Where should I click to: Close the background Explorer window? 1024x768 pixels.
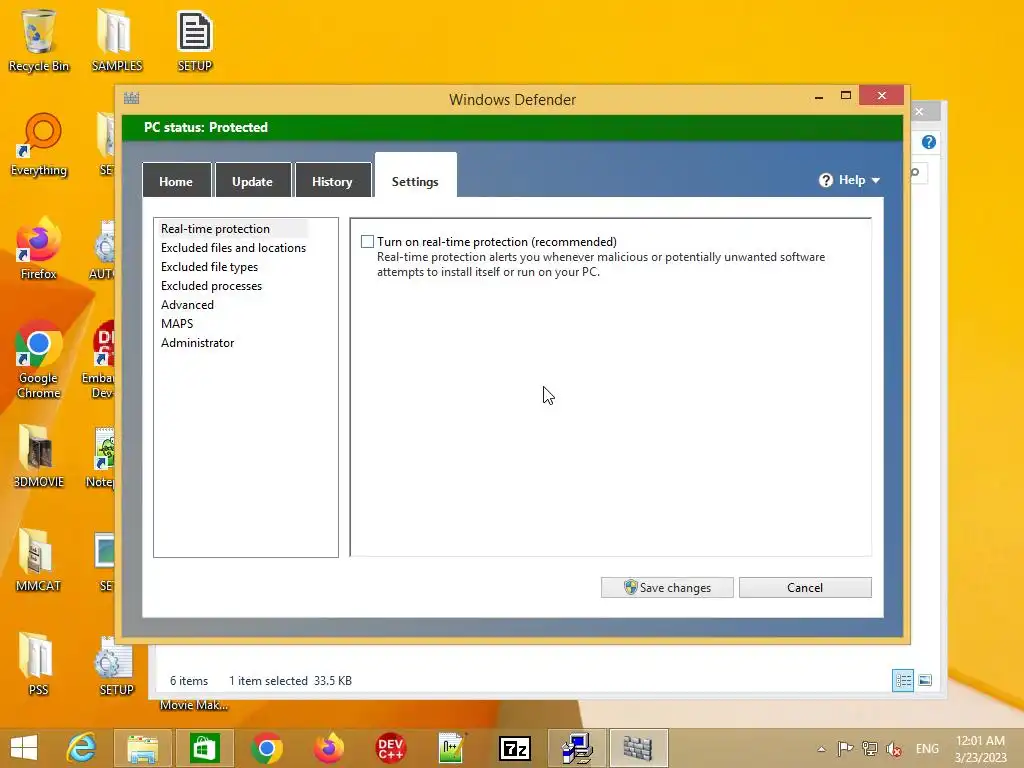tap(920, 112)
